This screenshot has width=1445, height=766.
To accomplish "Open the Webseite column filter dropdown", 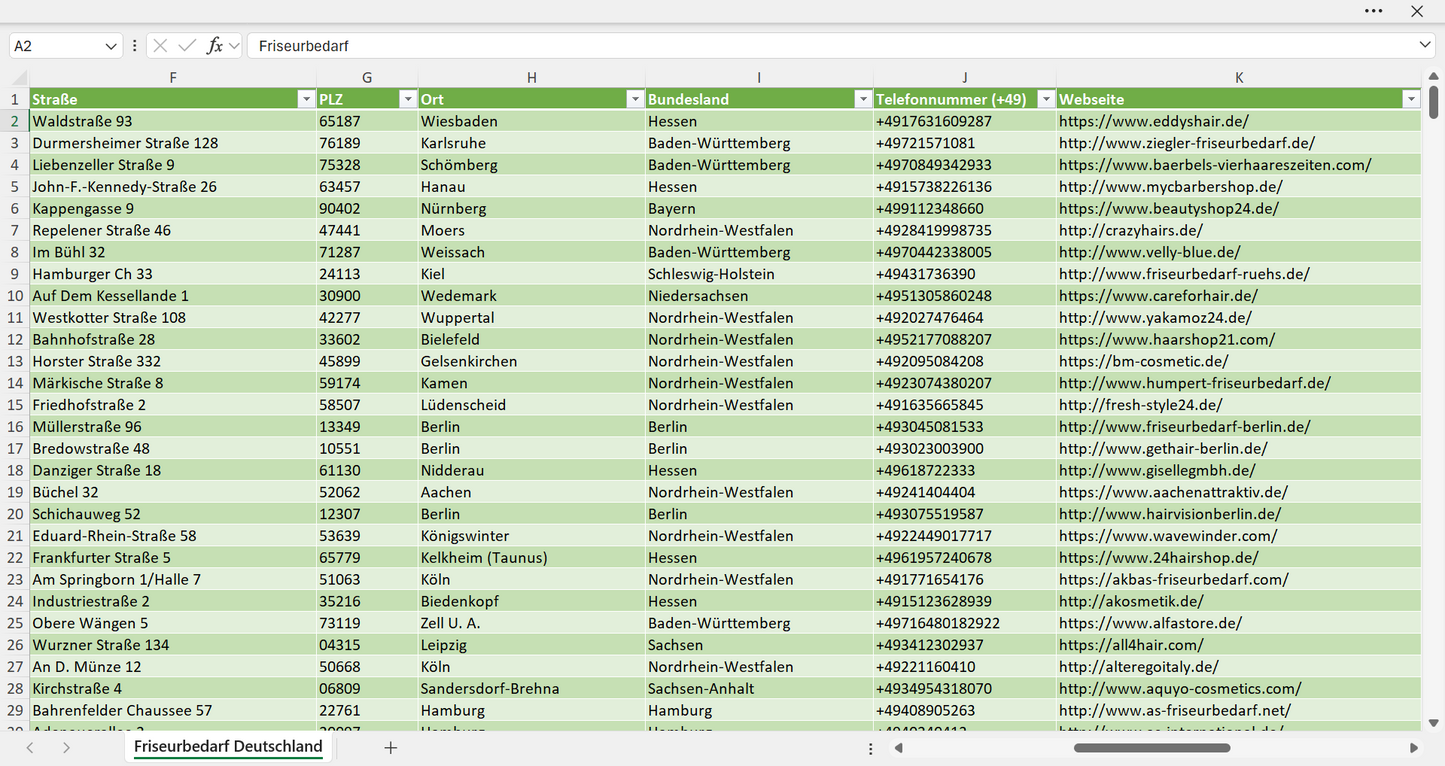I will click(x=1410, y=99).
